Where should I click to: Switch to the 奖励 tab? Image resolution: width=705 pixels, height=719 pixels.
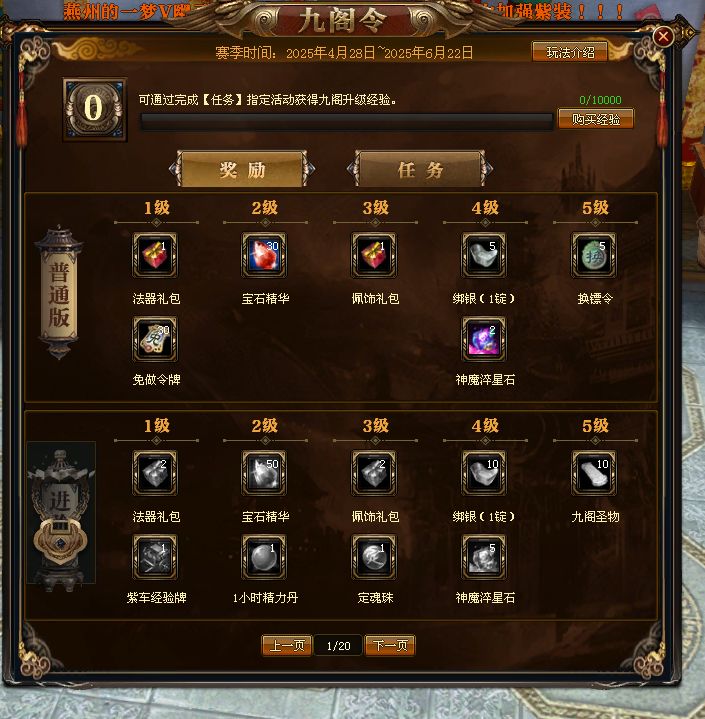click(x=242, y=169)
